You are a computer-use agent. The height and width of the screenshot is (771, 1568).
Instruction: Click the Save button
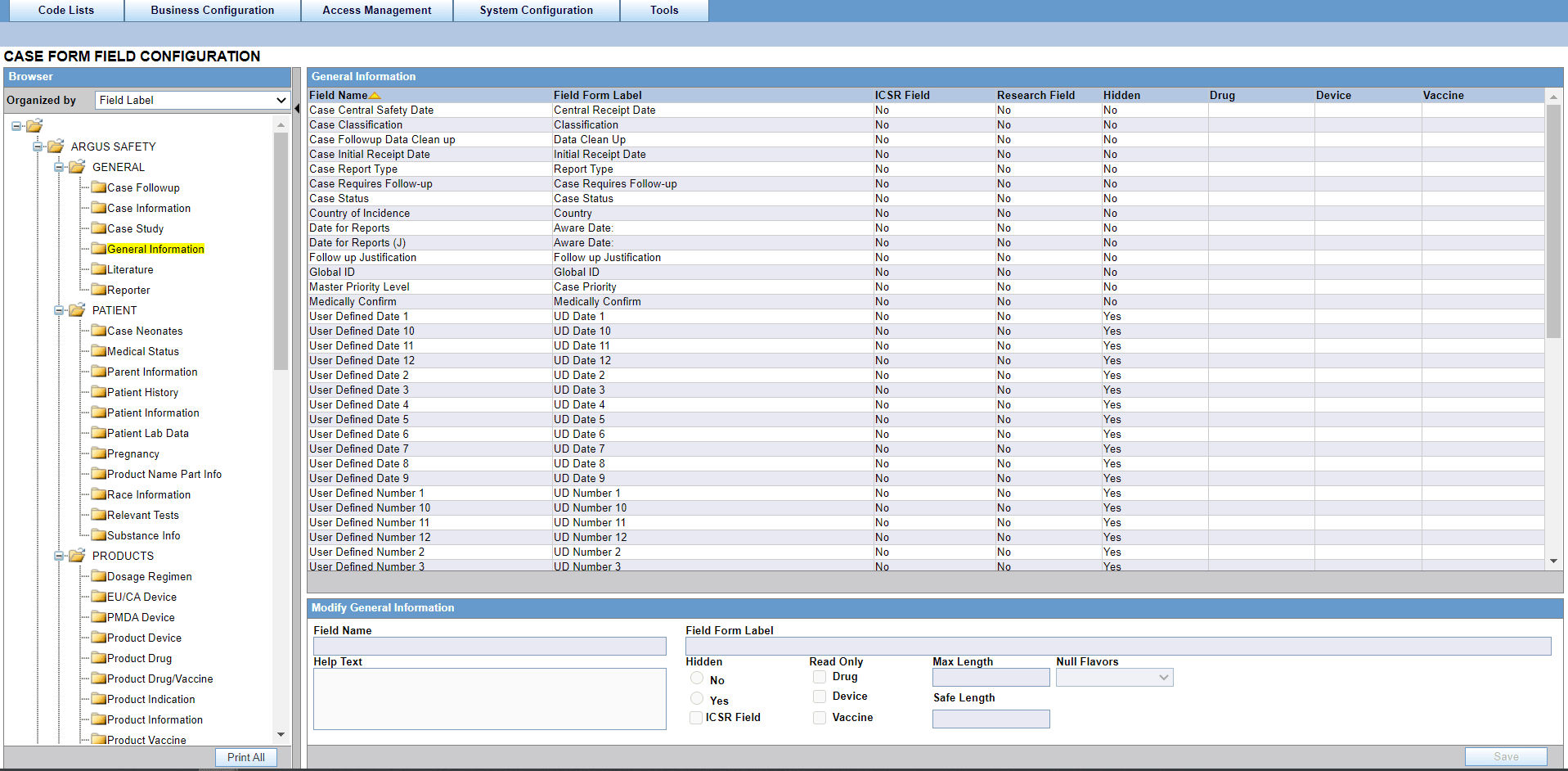tap(1506, 756)
